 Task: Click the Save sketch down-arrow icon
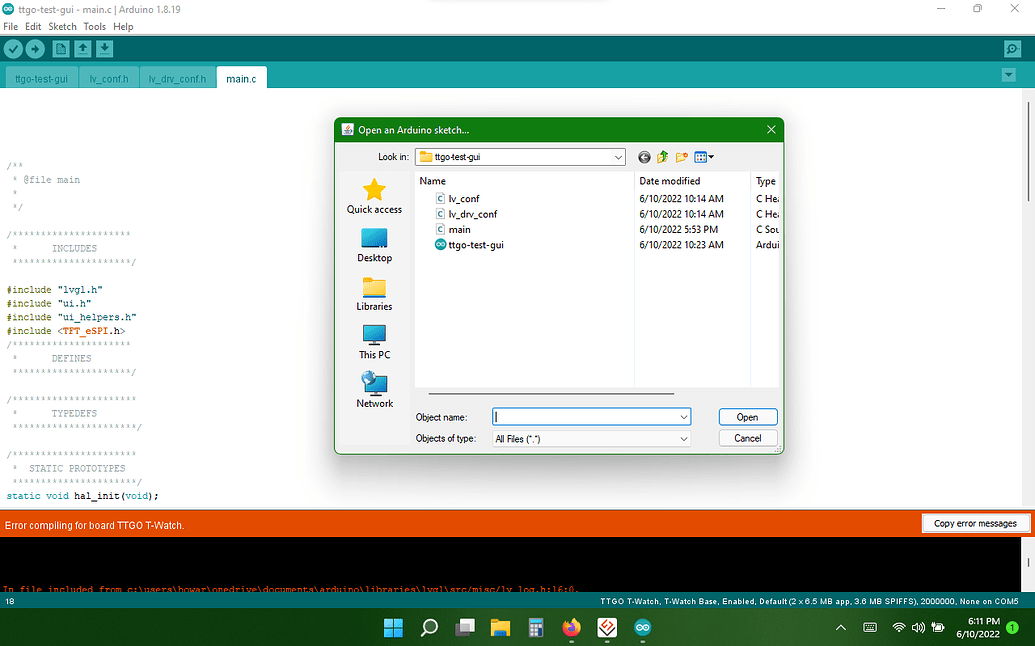point(105,49)
